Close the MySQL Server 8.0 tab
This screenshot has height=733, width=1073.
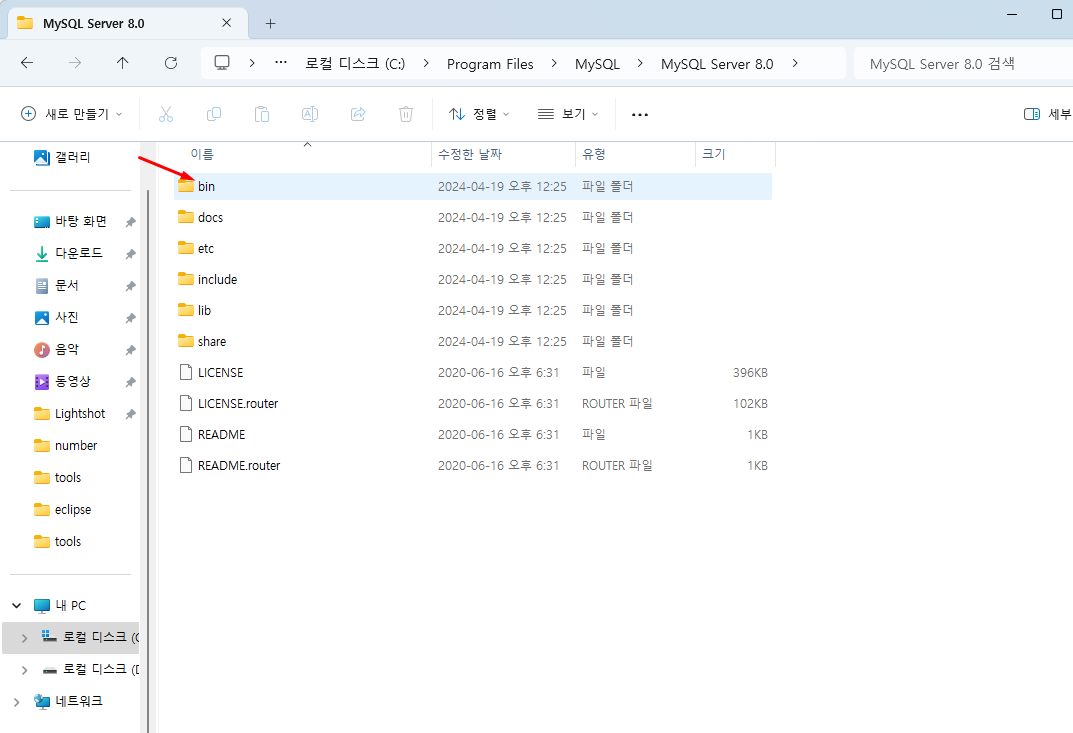pos(227,23)
